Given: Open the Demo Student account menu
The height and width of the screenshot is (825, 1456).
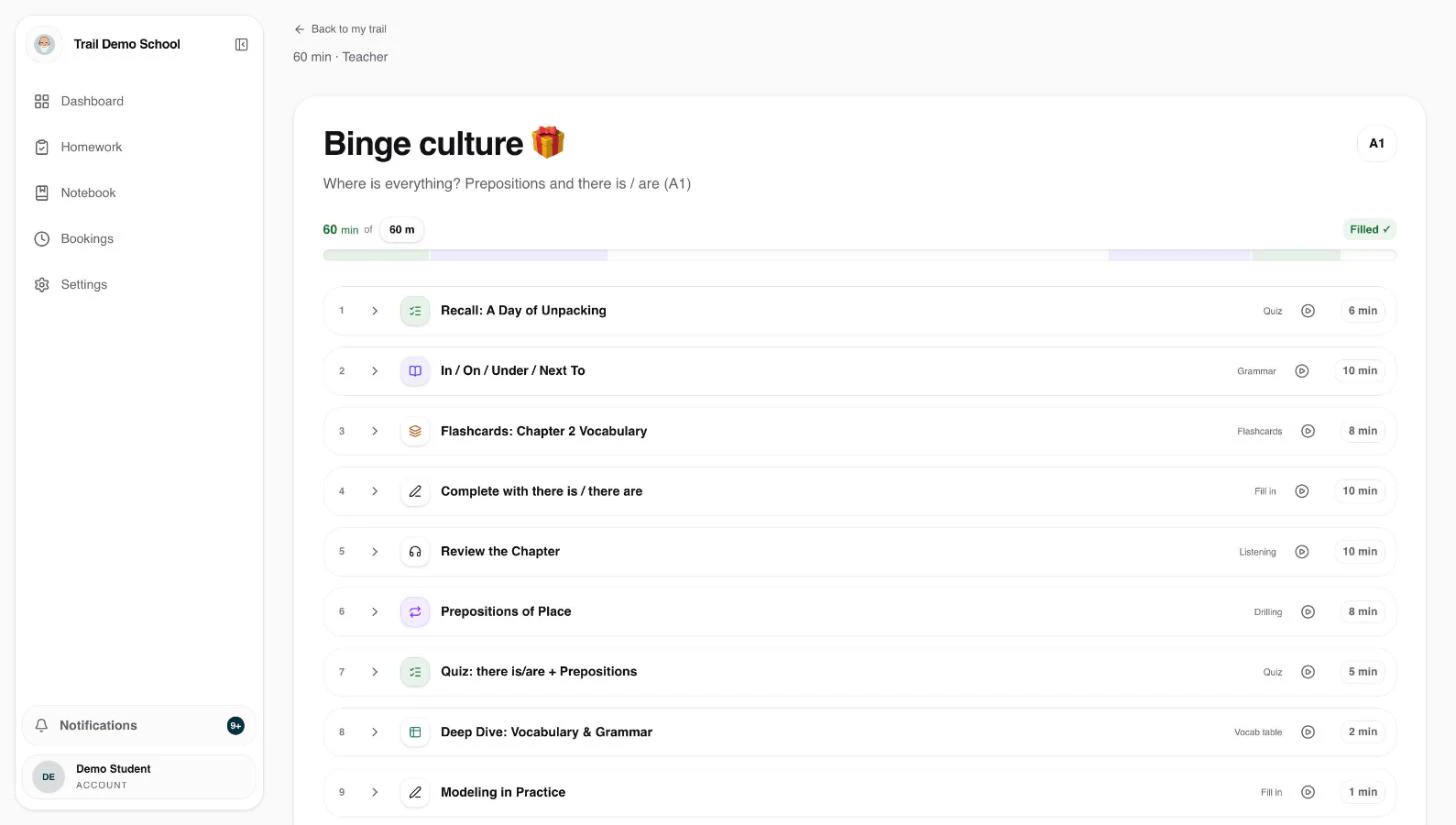Looking at the screenshot, I should coord(139,777).
